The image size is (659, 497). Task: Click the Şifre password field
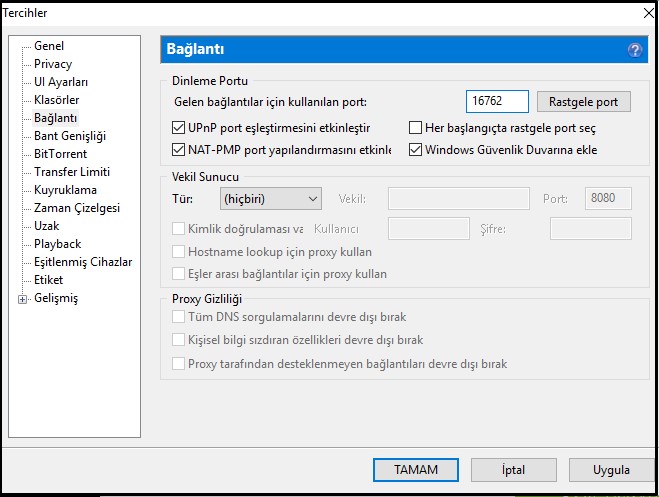coord(590,229)
